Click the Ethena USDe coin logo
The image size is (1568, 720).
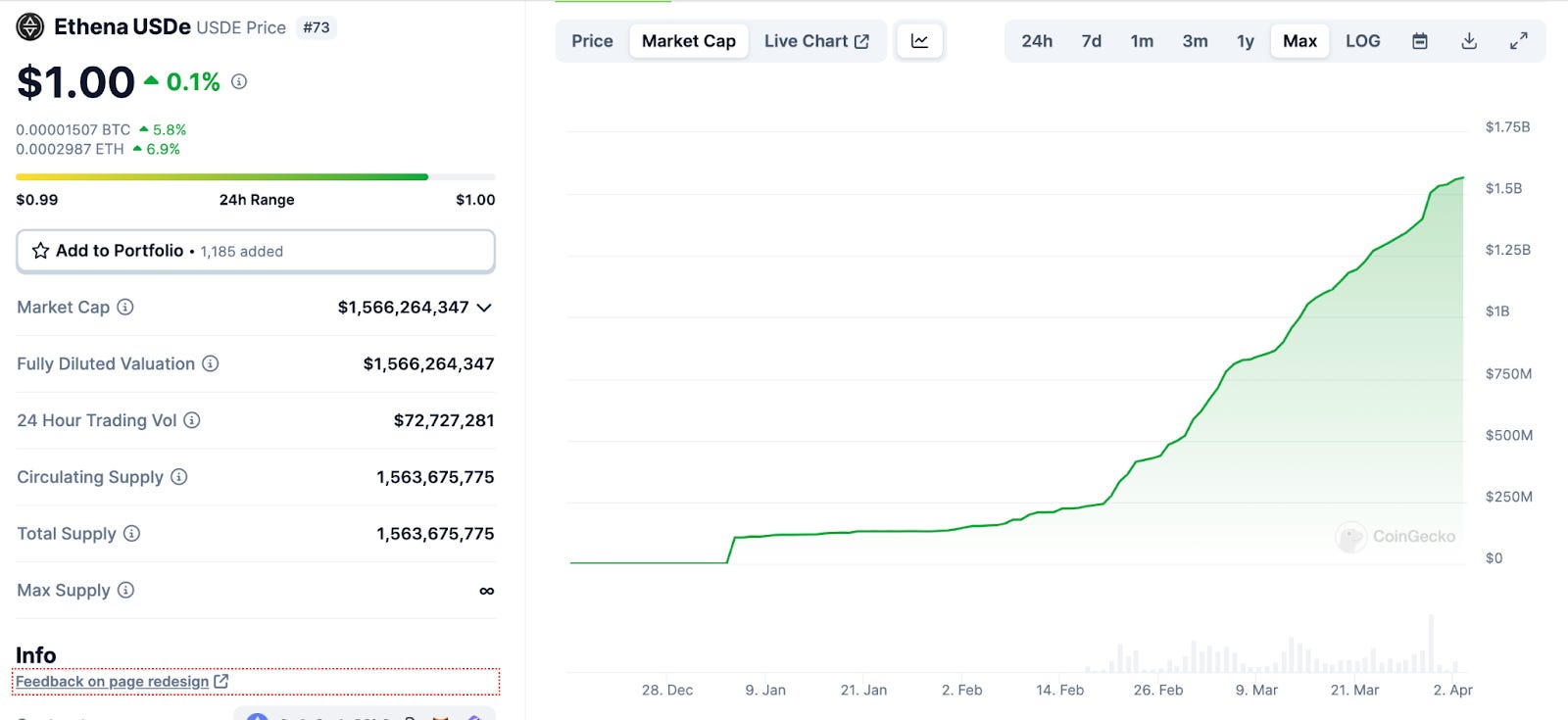pyautogui.click(x=29, y=26)
